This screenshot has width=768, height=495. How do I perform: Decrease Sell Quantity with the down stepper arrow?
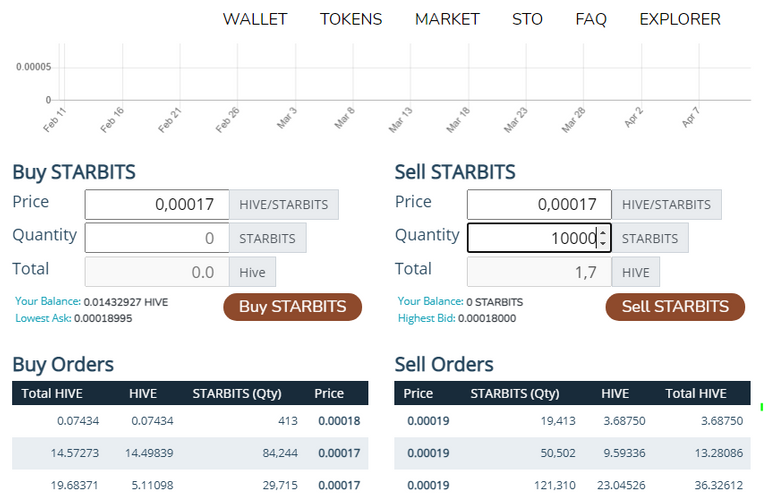[x=603, y=243]
